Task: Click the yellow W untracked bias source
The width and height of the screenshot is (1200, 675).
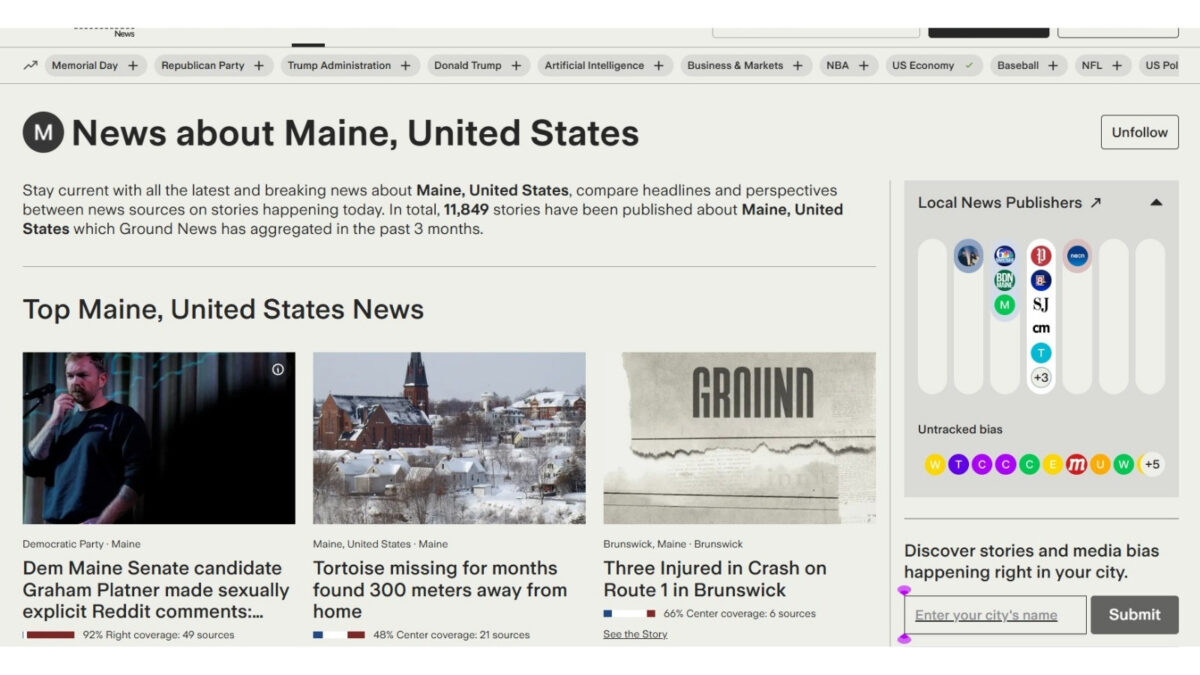Action: (935, 464)
